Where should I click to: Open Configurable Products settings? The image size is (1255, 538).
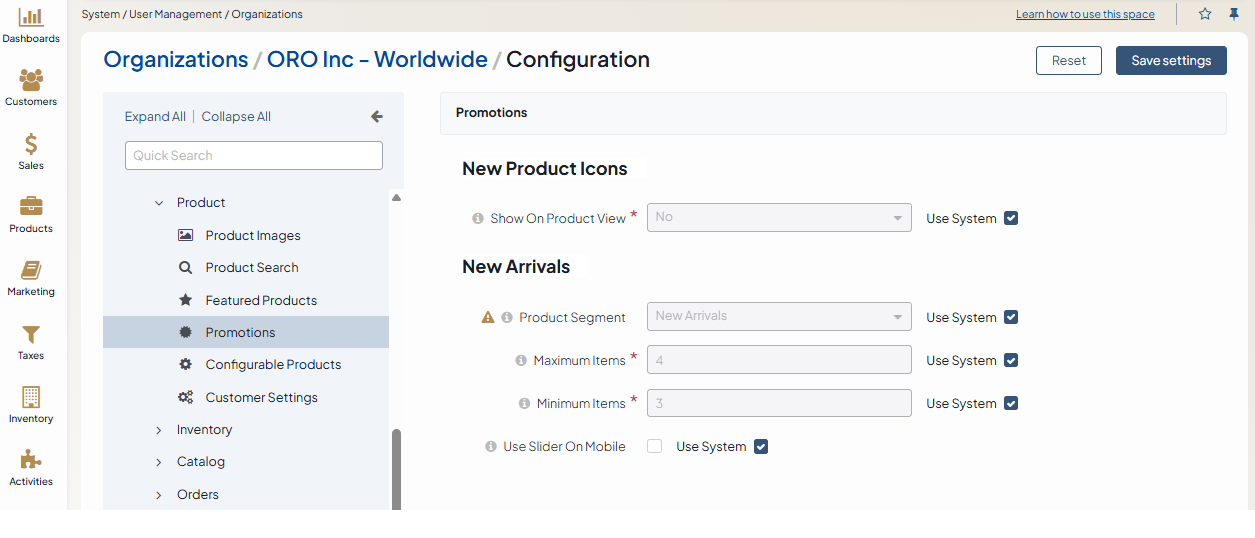[273, 365]
